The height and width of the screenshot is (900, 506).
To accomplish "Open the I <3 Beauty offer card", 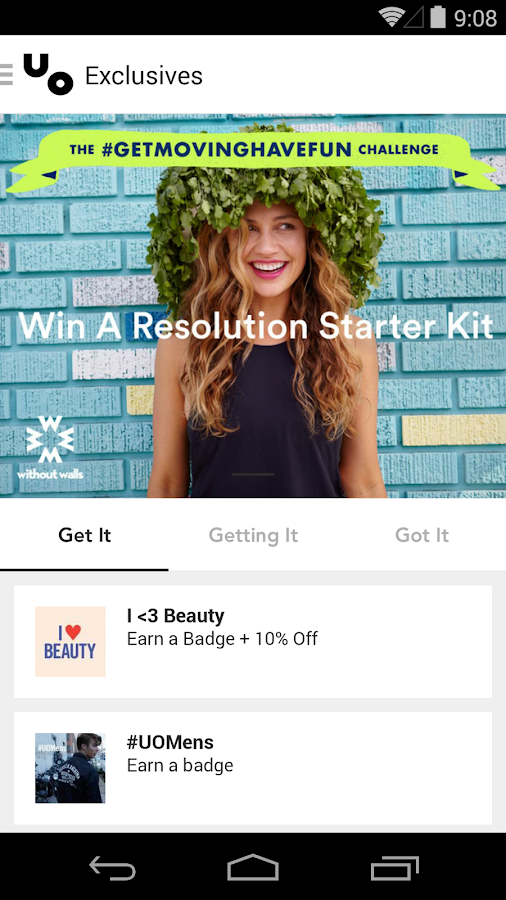I will click(253, 642).
